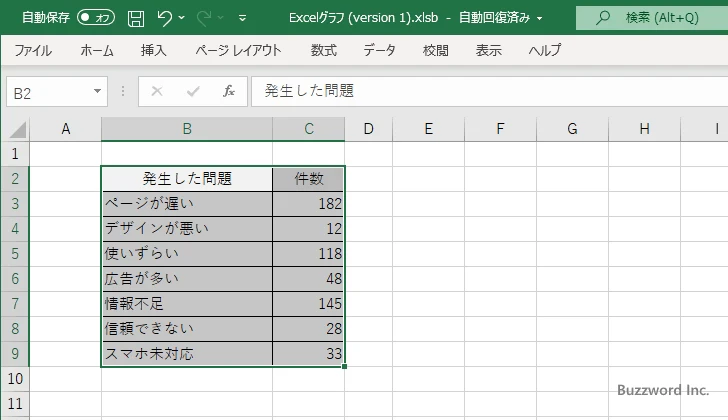The image size is (728, 420).
Task: Click the Redo arrow icon
Action: point(203,18)
